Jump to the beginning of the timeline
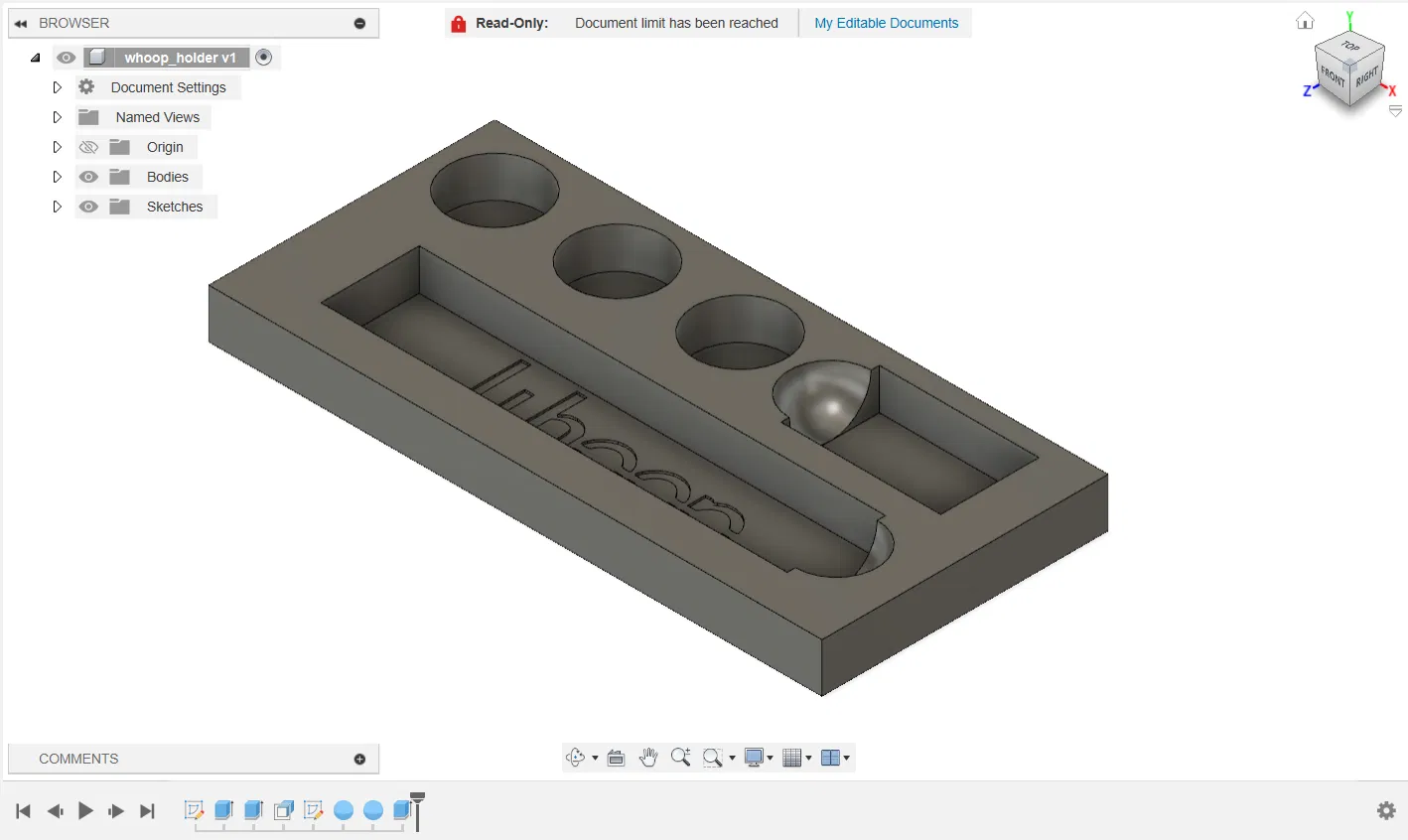Screen dimensions: 1408x840 [24, 811]
